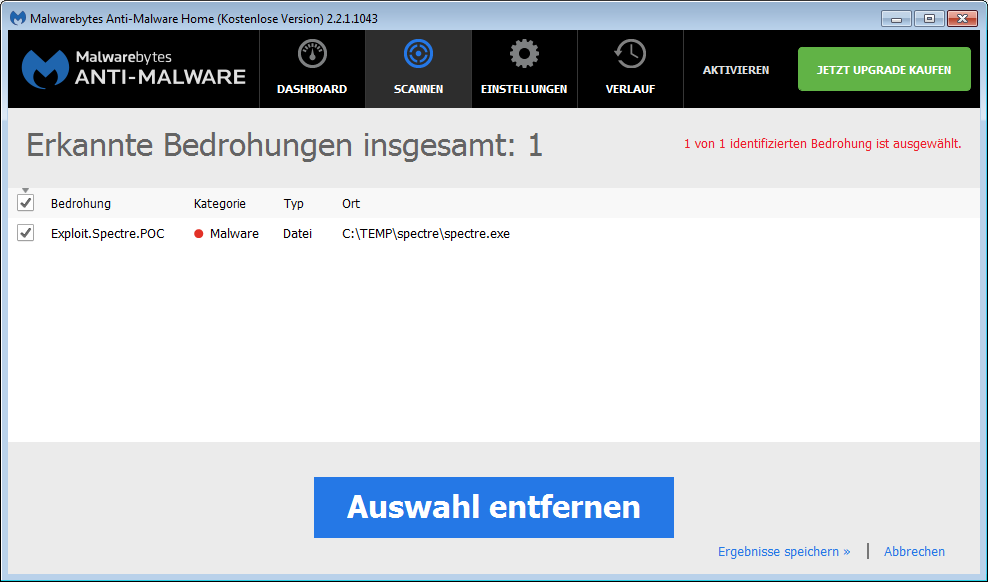The width and height of the screenshot is (988, 582).
Task: Click the 'Erkannte Bedrohungen insgesamt: 1' heading
Action: click(x=284, y=146)
